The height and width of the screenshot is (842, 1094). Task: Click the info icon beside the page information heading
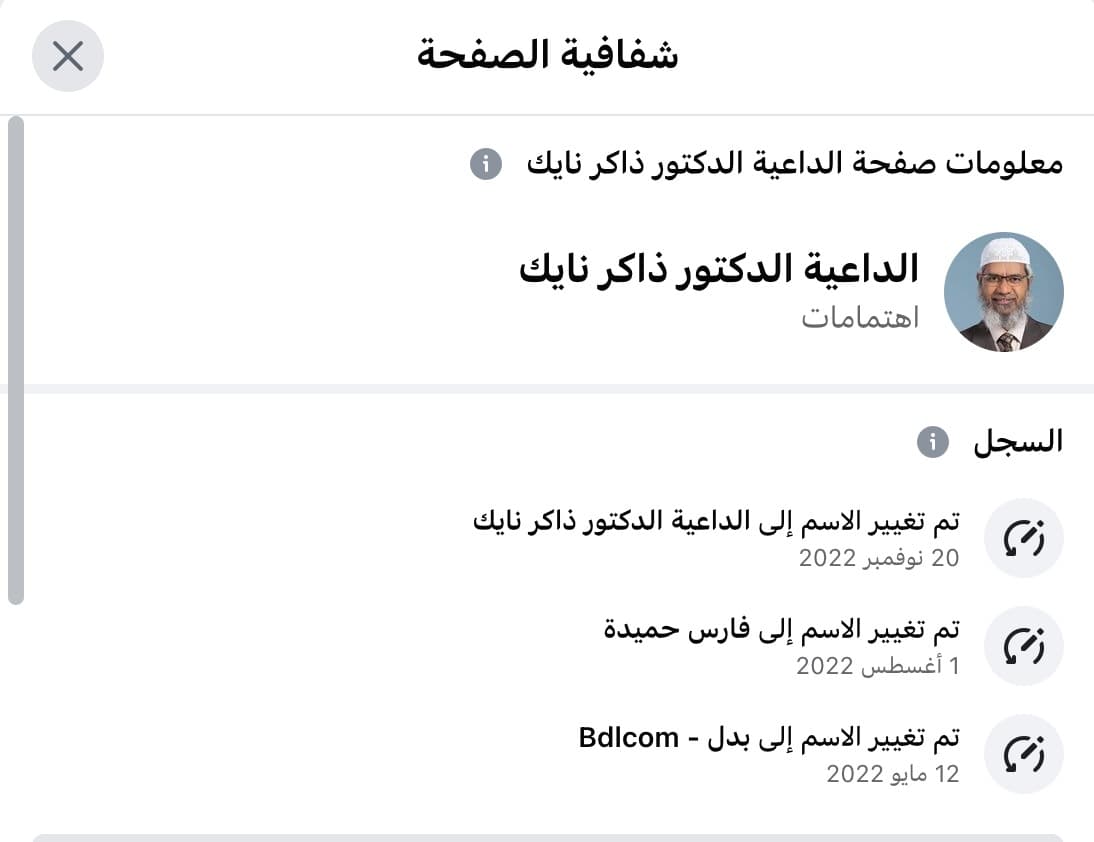pyautogui.click(x=486, y=164)
